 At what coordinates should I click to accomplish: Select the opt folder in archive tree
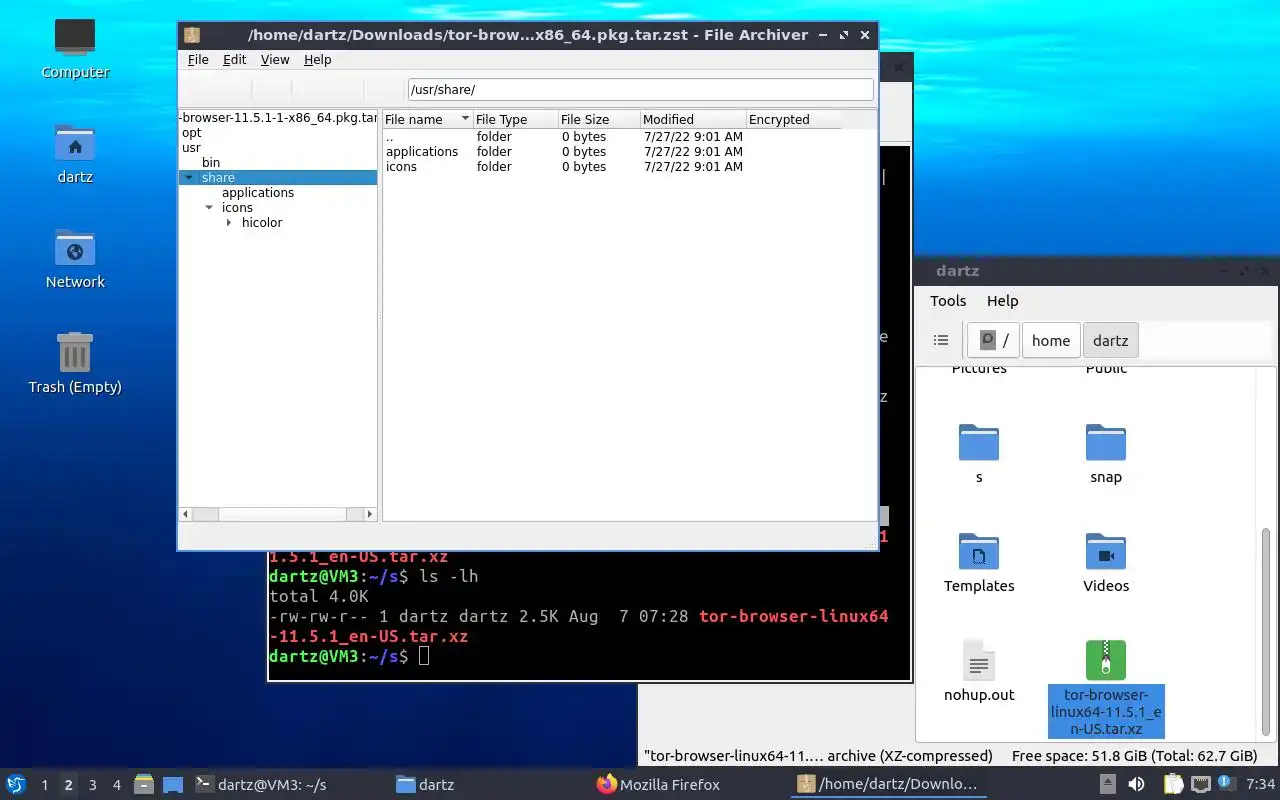191,133
